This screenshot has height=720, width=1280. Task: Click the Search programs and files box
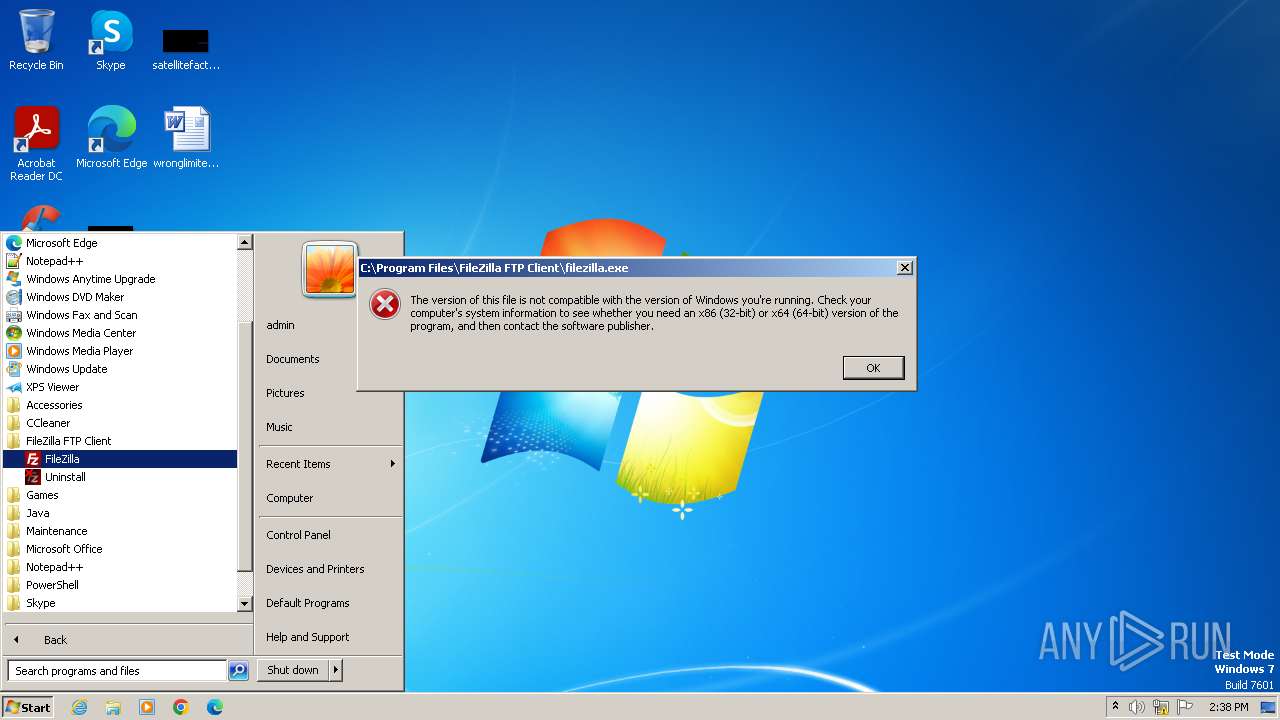(x=117, y=671)
